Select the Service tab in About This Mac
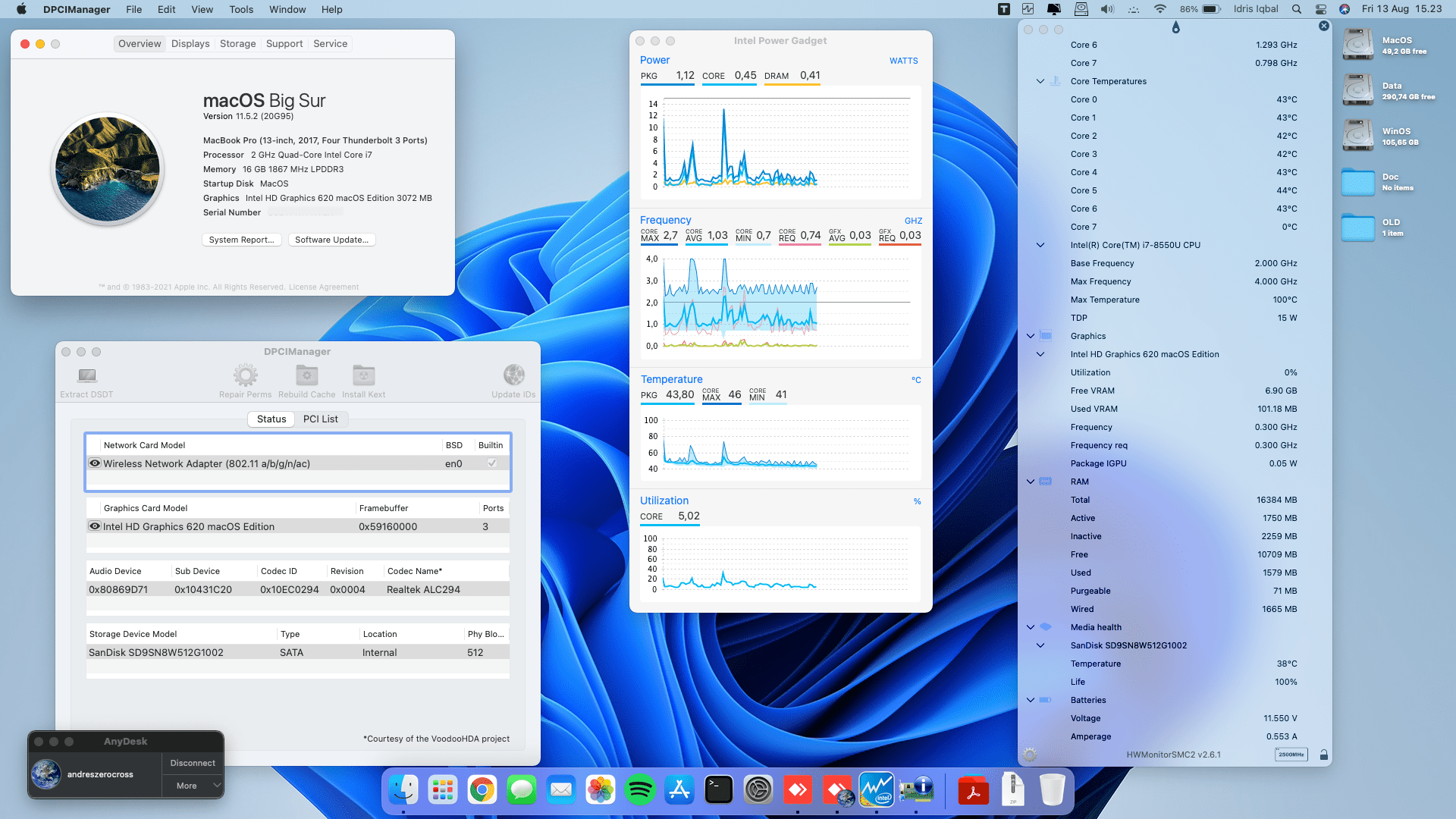This screenshot has height=819, width=1456. (331, 44)
